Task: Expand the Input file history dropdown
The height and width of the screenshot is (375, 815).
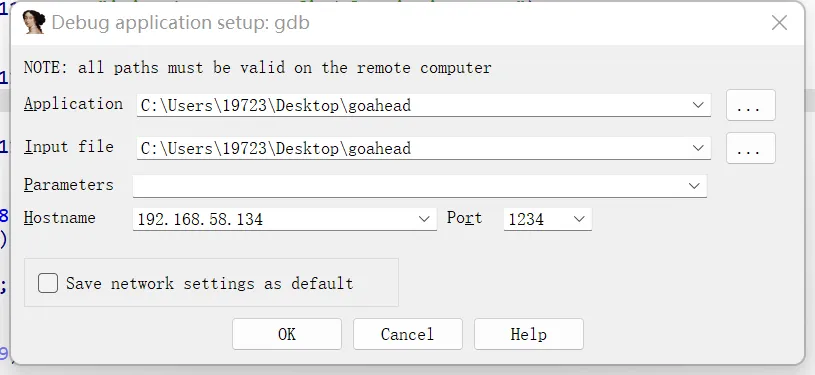Action: pos(698,148)
